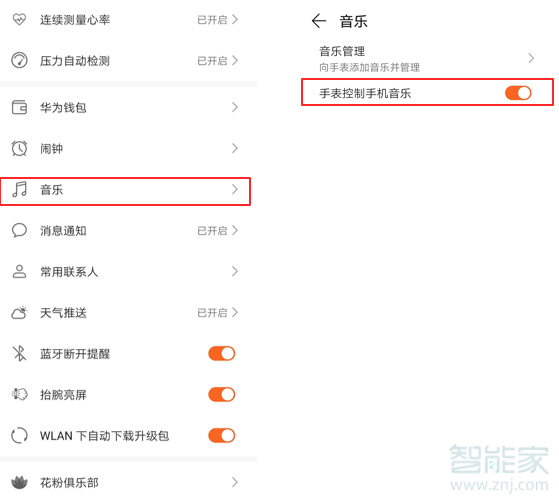The height and width of the screenshot is (504, 559).
Task: Select the 常用联系人 menu entry
Action: pyautogui.click(x=125, y=271)
